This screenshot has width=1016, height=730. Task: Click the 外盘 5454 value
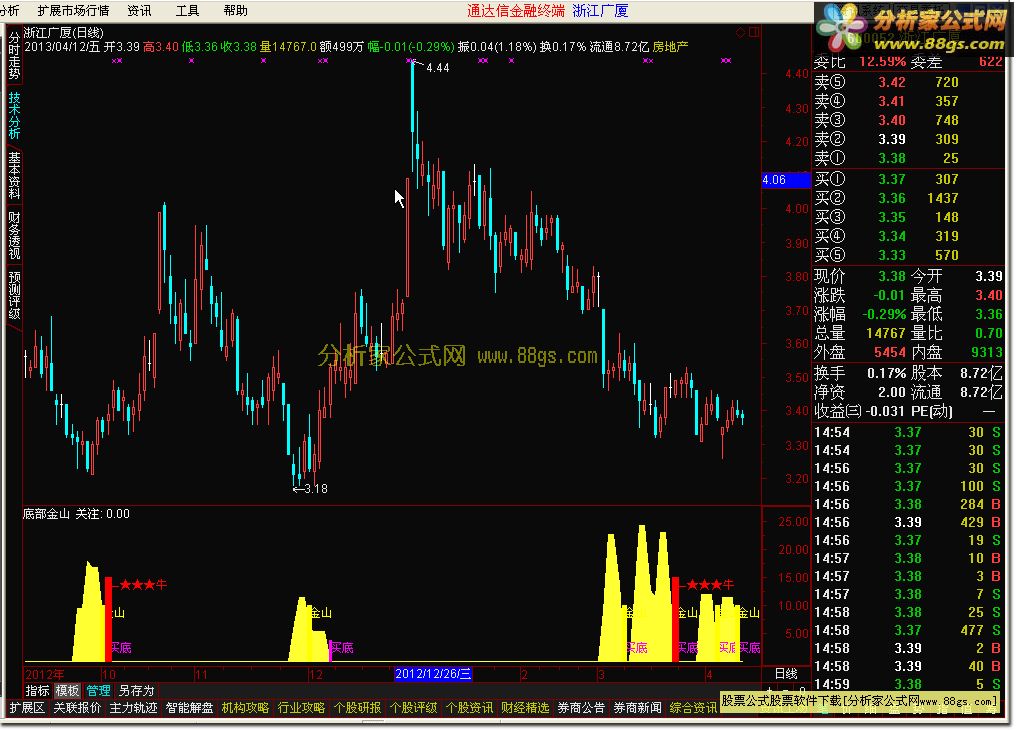890,352
